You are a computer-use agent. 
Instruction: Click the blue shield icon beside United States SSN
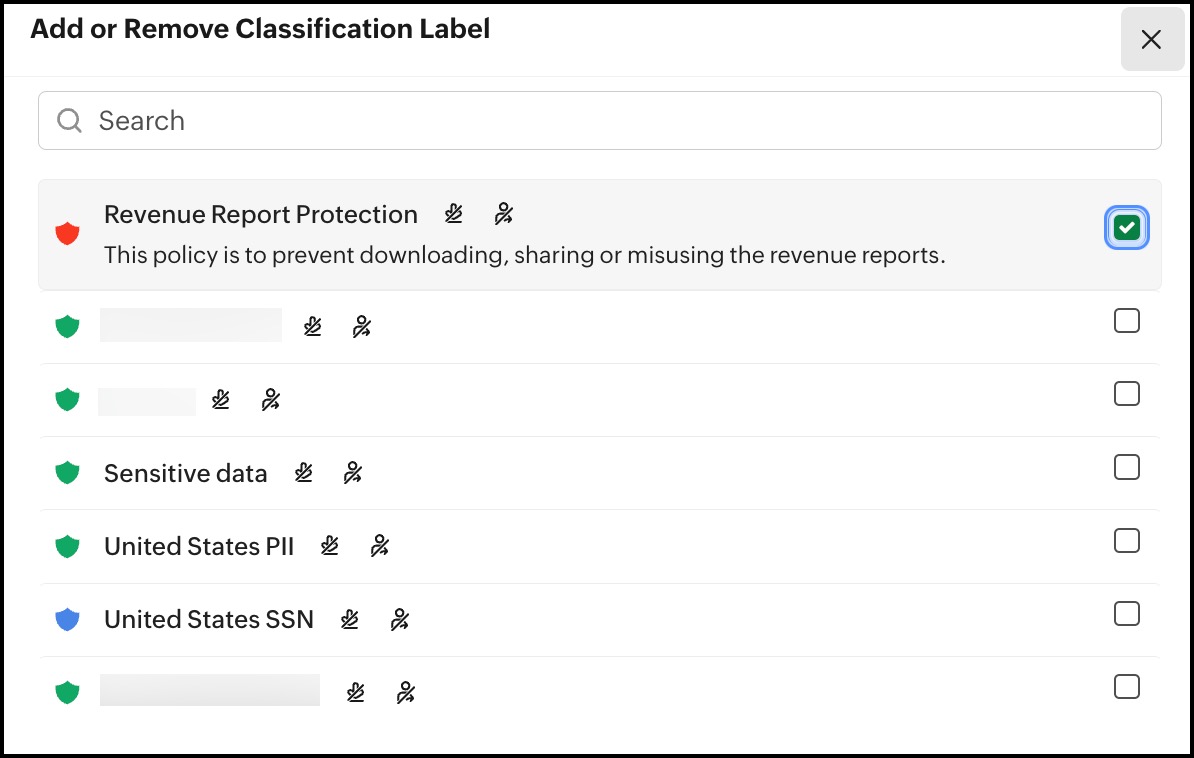click(x=67, y=619)
